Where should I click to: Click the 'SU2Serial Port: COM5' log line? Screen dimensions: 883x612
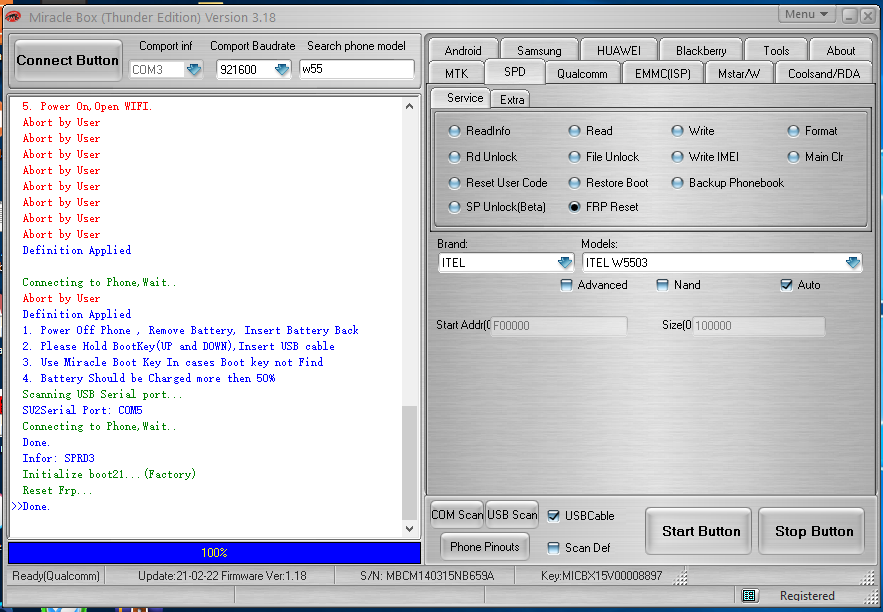coord(82,410)
